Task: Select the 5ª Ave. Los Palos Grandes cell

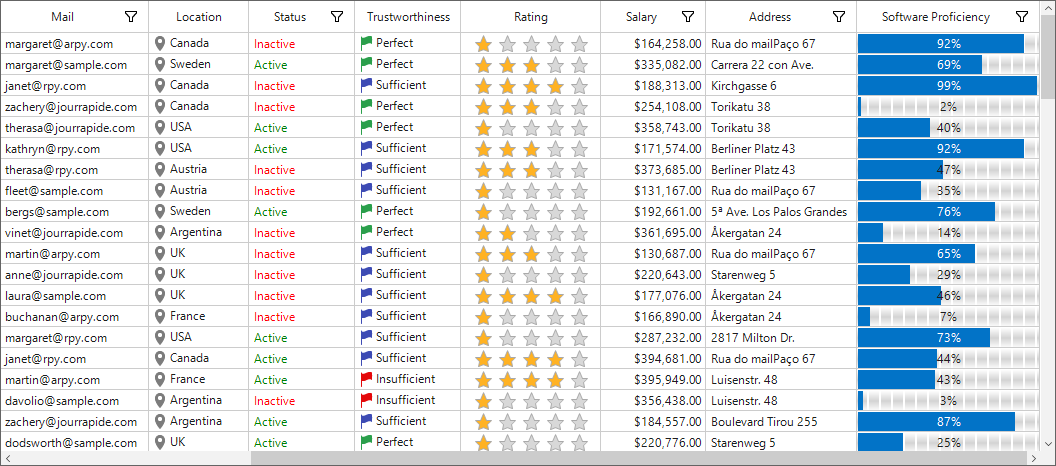Action: point(781,211)
